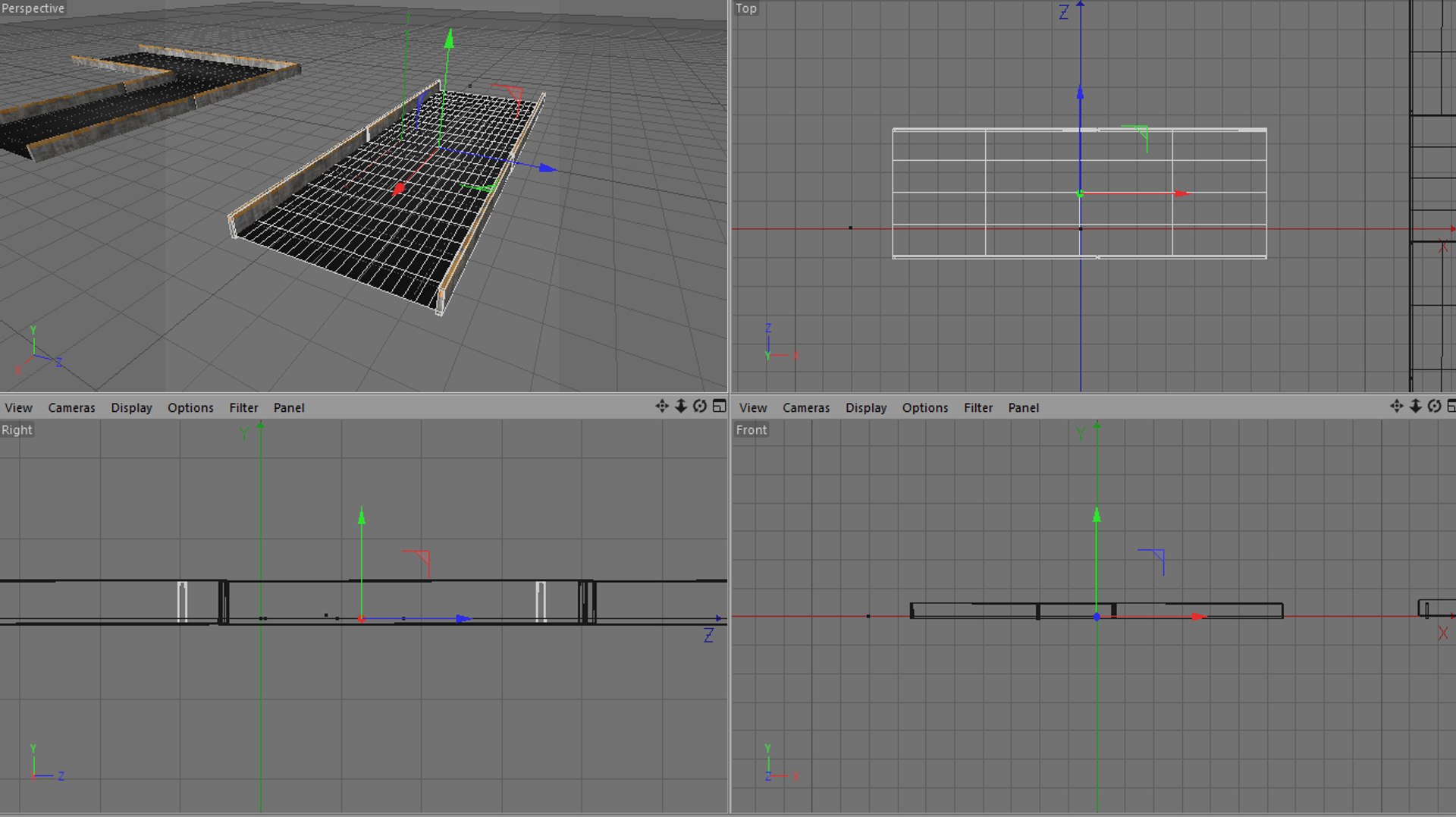Image resolution: width=1456 pixels, height=817 pixels.
Task: Click green Y axis arrow in Perspective view
Action: (x=450, y=39)
